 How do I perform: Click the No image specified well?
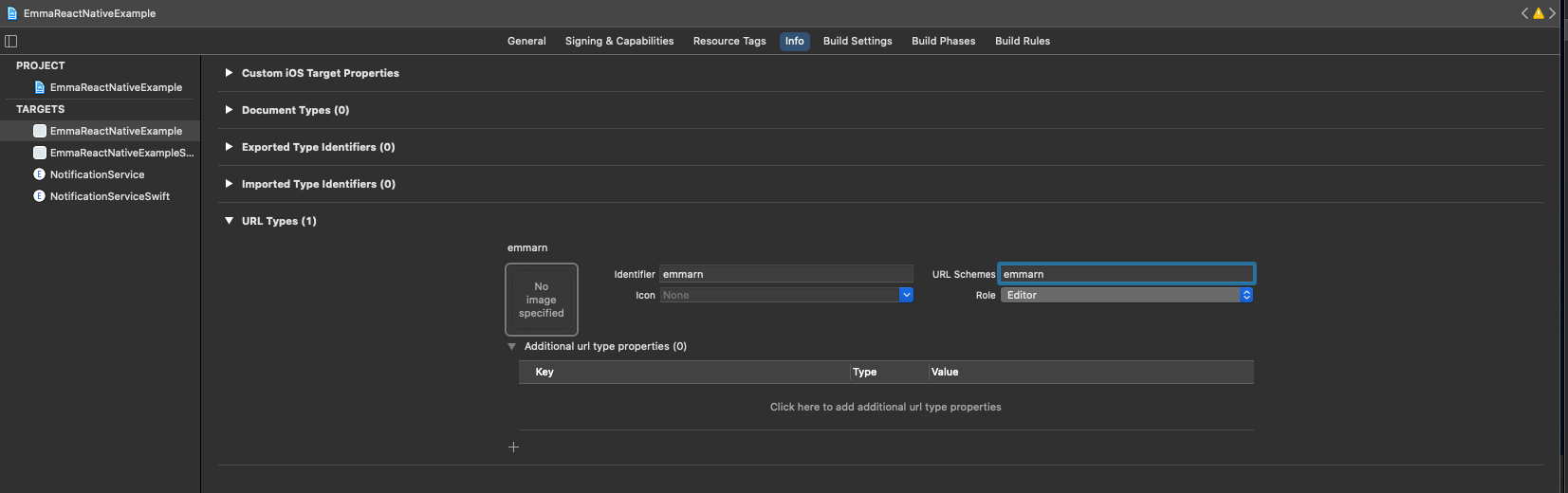[x=541, y=300]
